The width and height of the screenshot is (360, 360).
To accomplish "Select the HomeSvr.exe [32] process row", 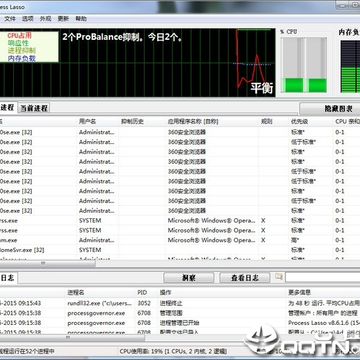I will pyautogui.click(x=180, y=250).
